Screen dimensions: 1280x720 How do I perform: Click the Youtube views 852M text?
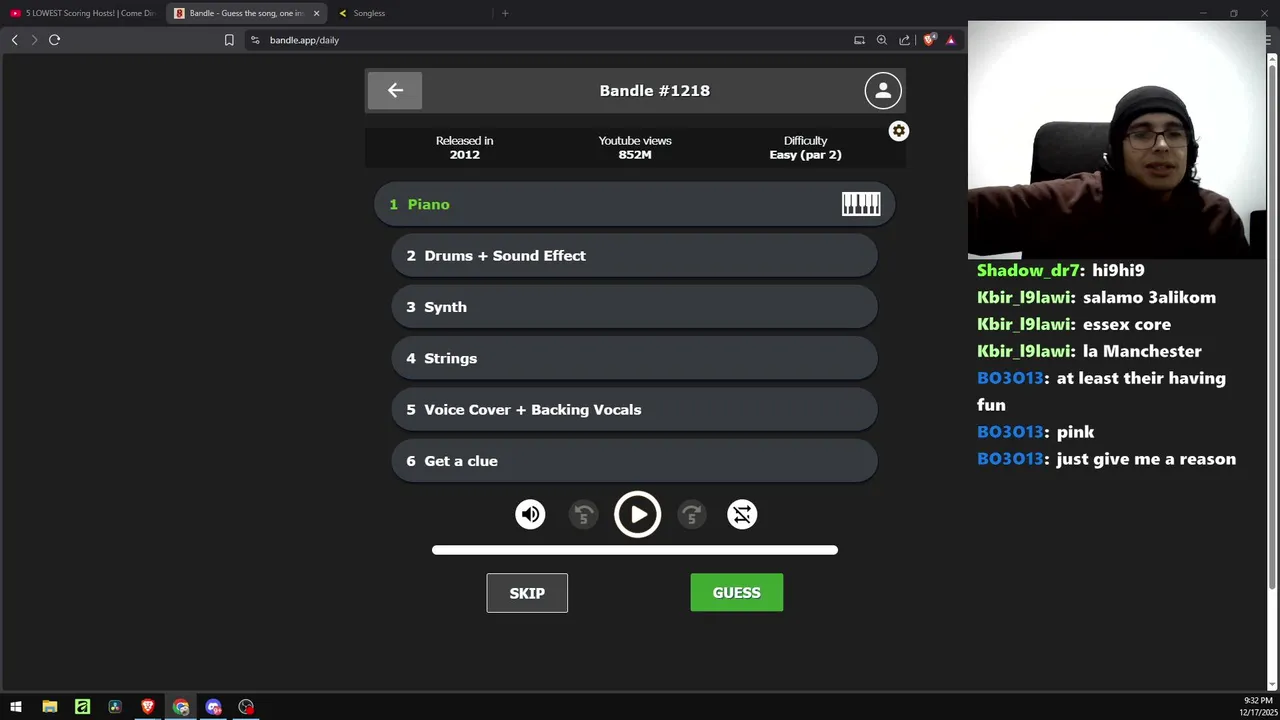tap(635, 148)
